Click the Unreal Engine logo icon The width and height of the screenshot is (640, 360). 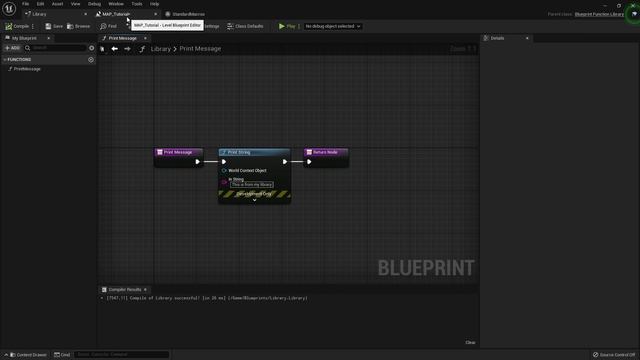(9, 8)
